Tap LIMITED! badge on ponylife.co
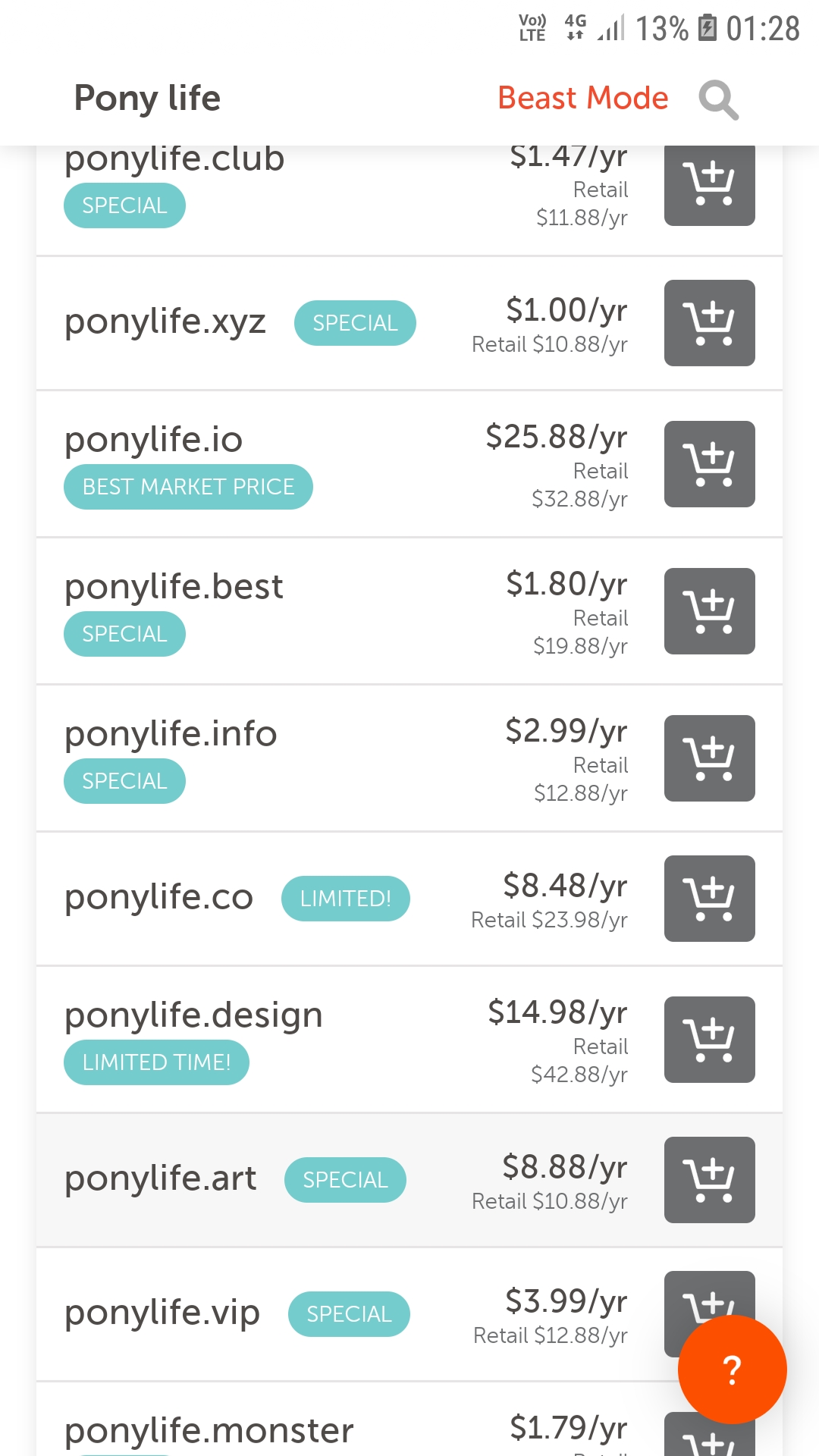Image resolution: width=819 pixels, height=1456 pixels. pyautogui.click(x=345, y=899)
